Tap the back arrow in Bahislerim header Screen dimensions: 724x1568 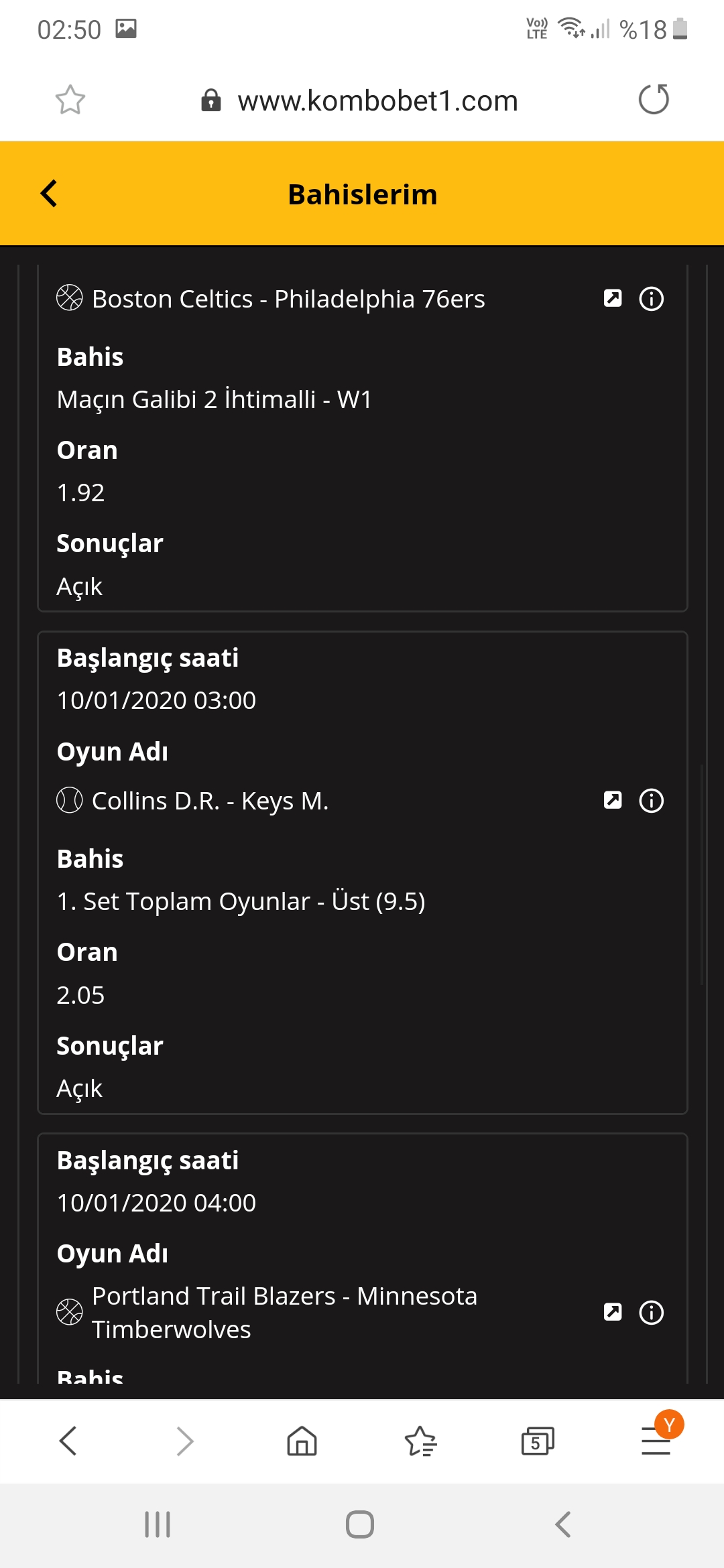(x=49, y=194)
